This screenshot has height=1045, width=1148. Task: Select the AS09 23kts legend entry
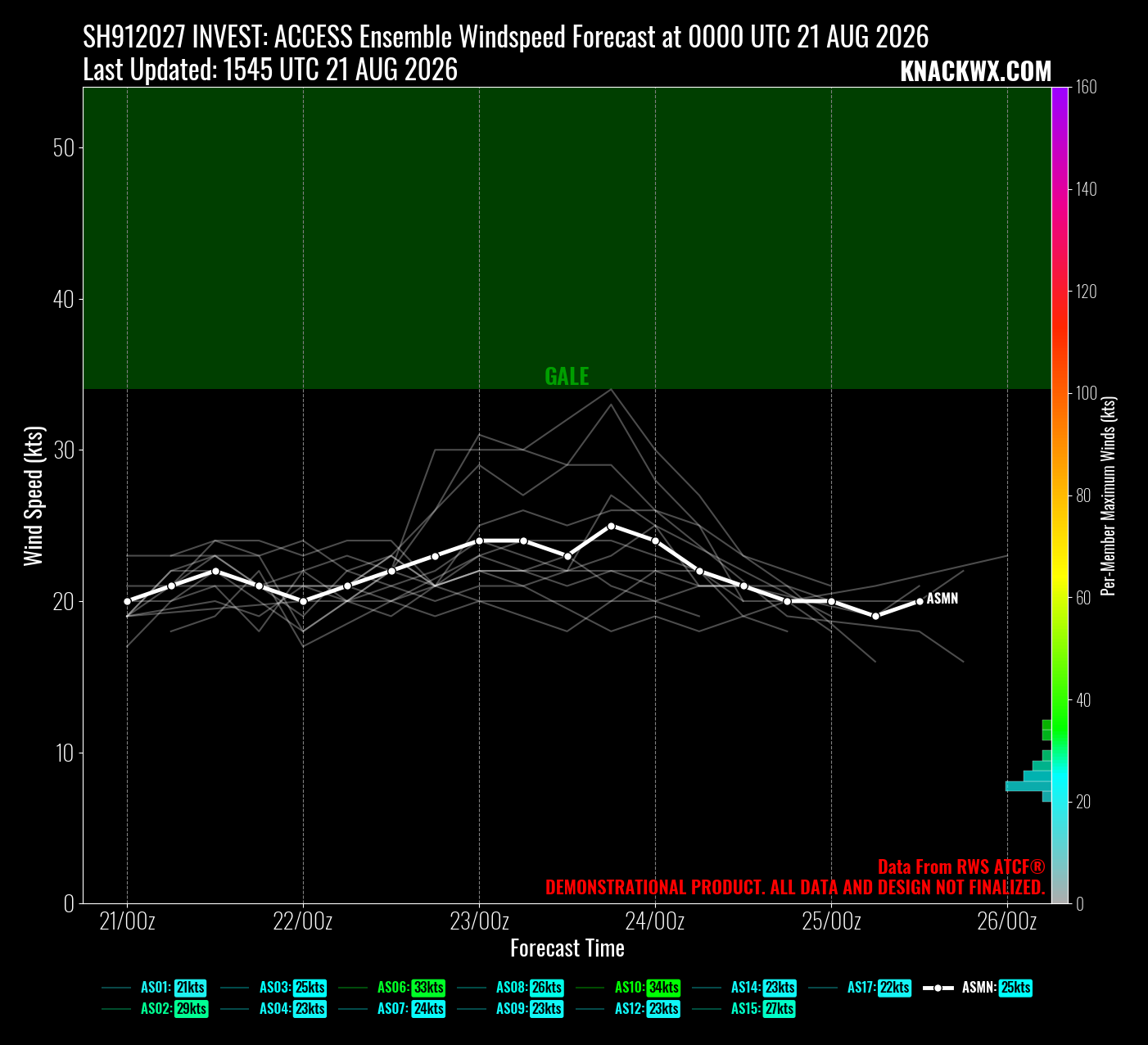510,1009
